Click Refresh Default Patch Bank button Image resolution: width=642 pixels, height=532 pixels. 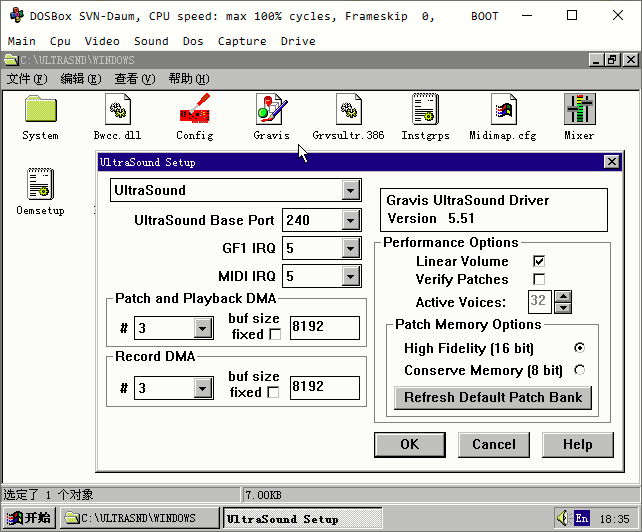click(493, 397)
